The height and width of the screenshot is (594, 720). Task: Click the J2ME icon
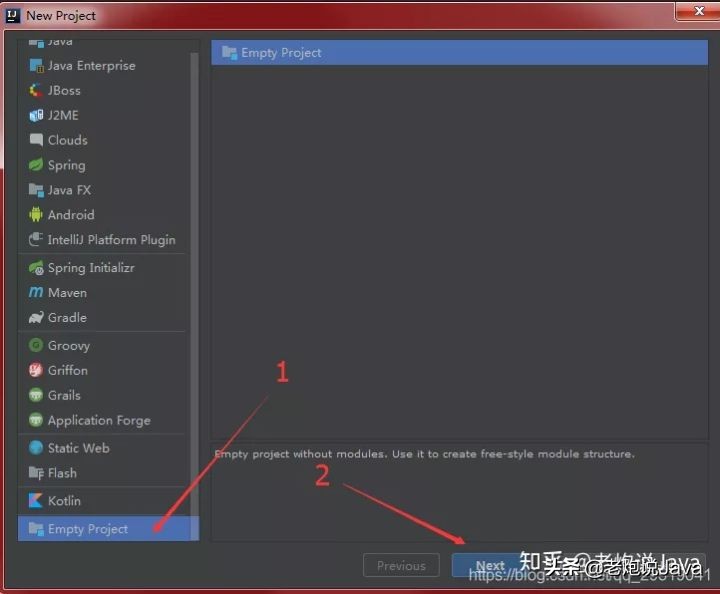36,115
